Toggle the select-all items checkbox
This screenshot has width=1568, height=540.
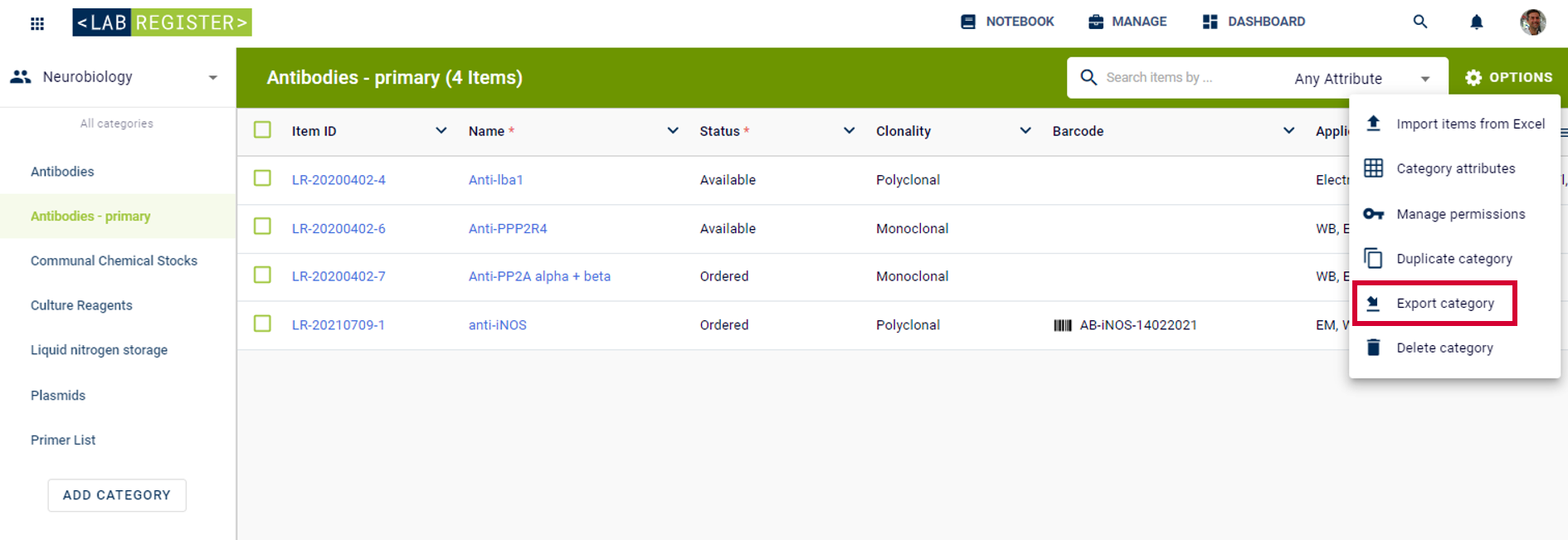(x=263, y=130)
